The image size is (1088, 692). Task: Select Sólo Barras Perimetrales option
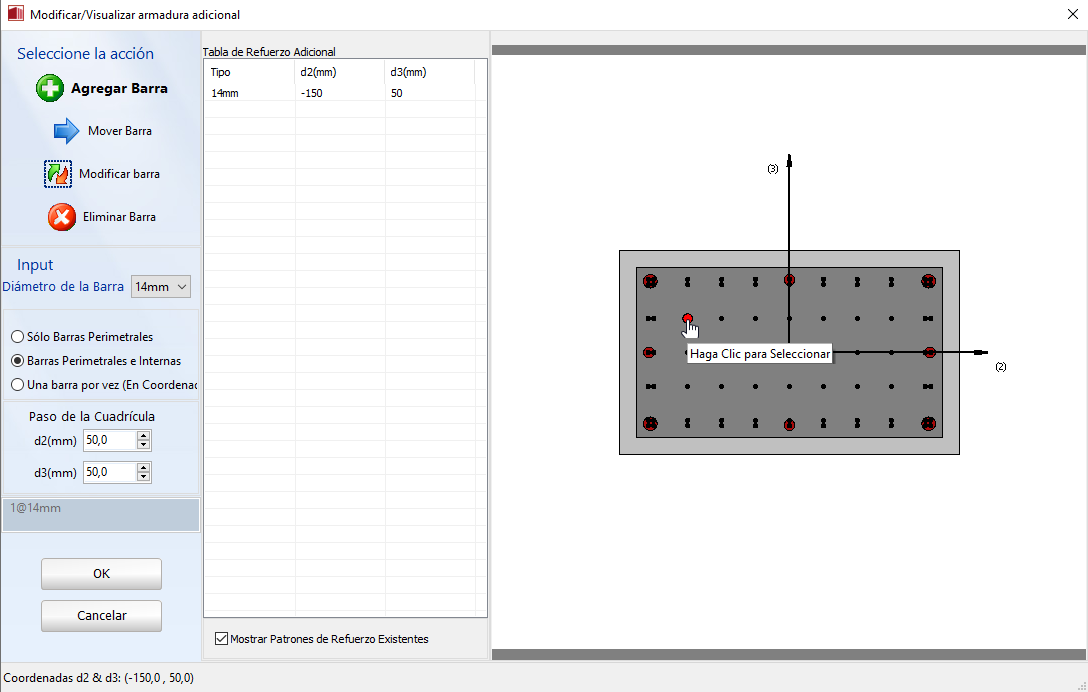[x=17, y=337]
